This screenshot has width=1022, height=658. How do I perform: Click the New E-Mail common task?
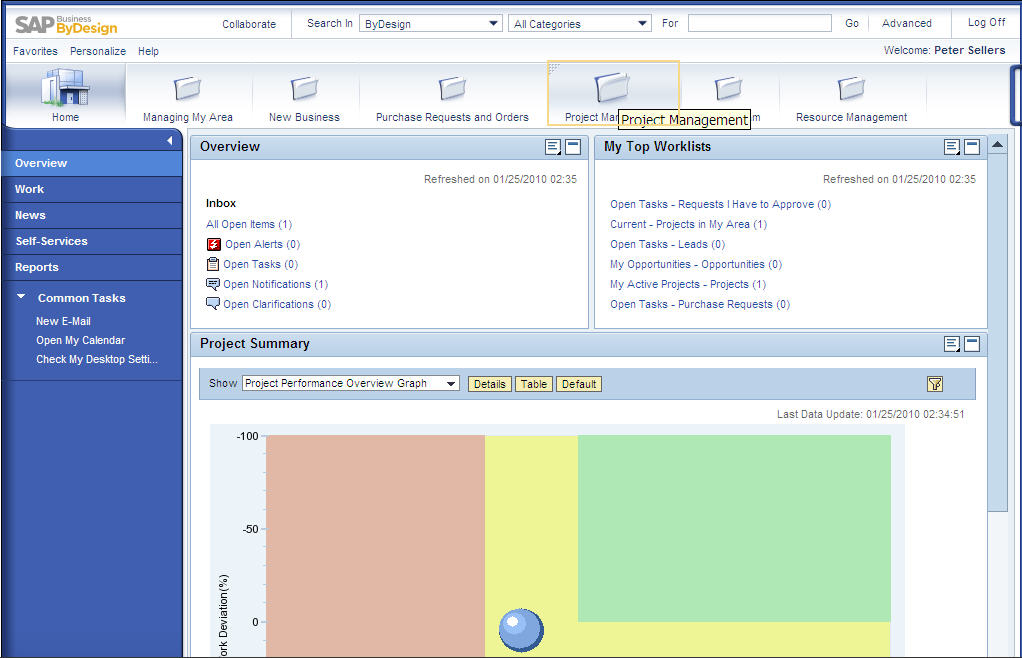point(63,321)
